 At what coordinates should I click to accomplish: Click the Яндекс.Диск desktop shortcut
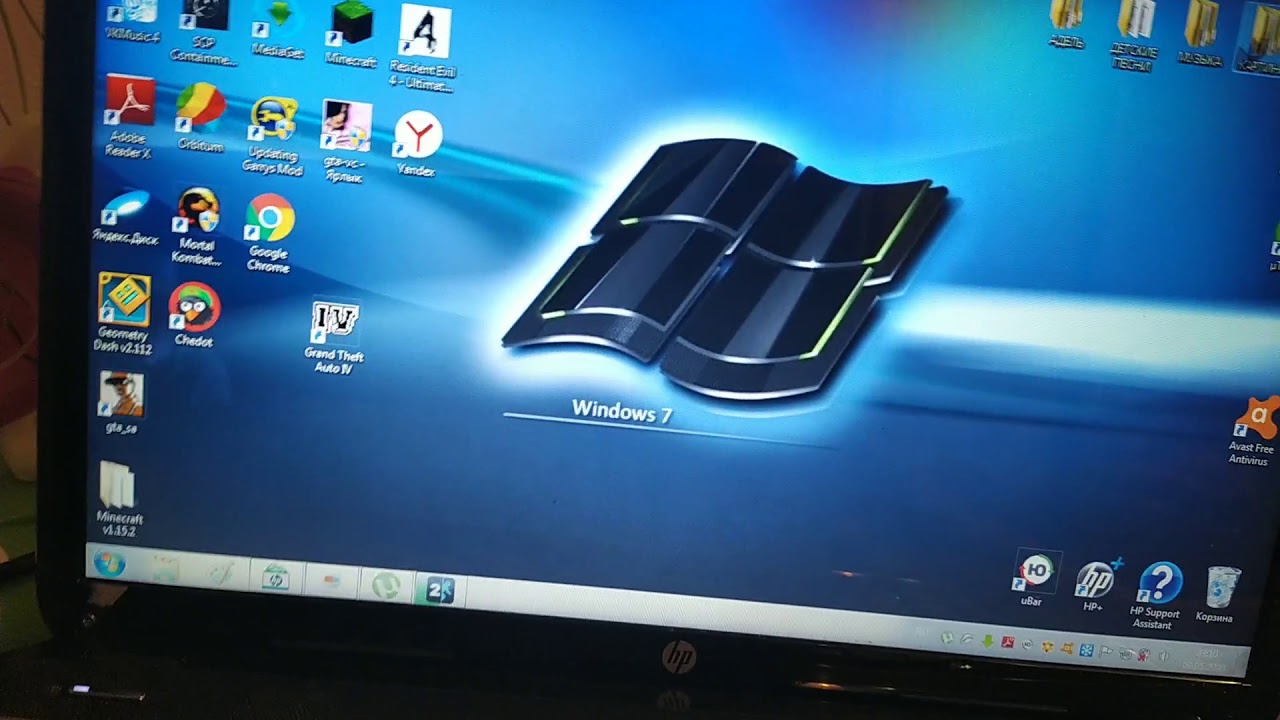pyautogui.click(x=125, y=216)
